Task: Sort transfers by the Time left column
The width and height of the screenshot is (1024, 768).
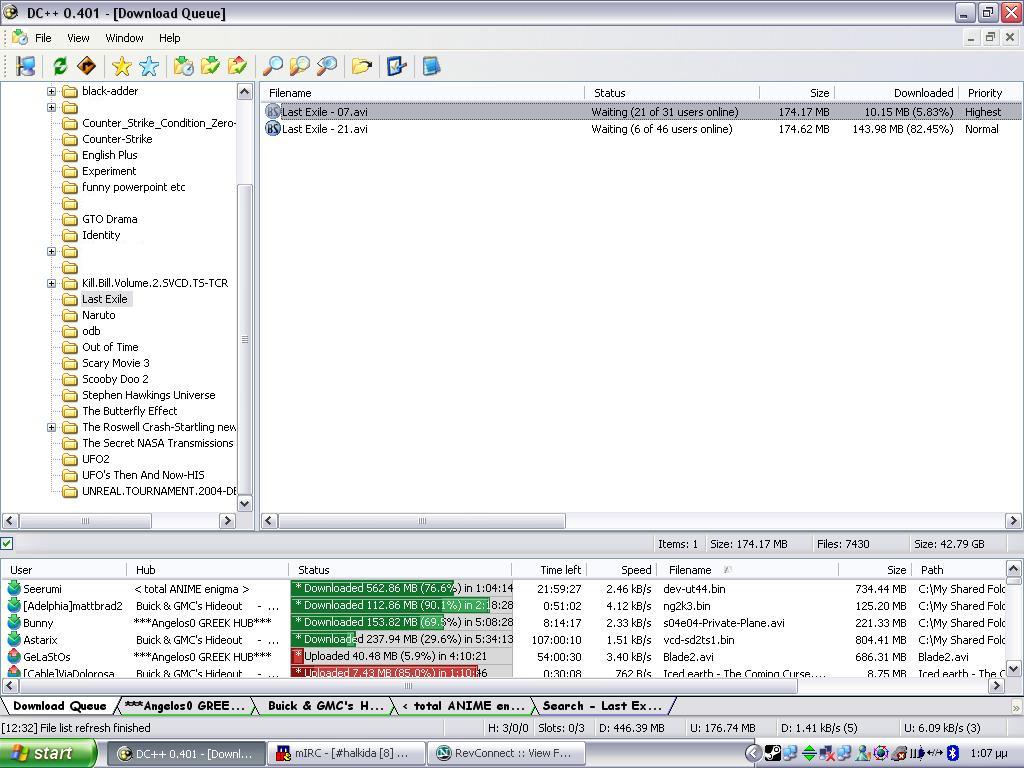Action: click(x=547, y=569)
